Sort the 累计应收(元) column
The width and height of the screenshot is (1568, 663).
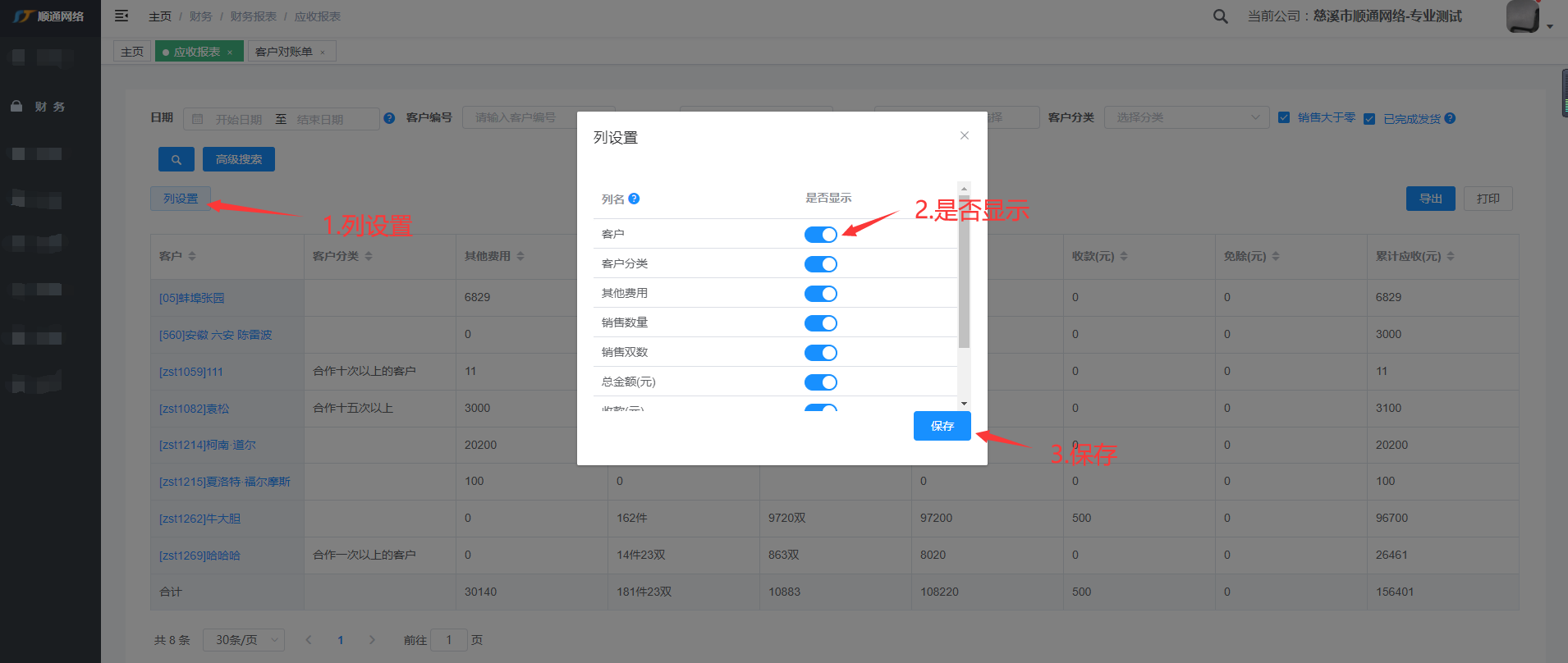point(1451,256)
